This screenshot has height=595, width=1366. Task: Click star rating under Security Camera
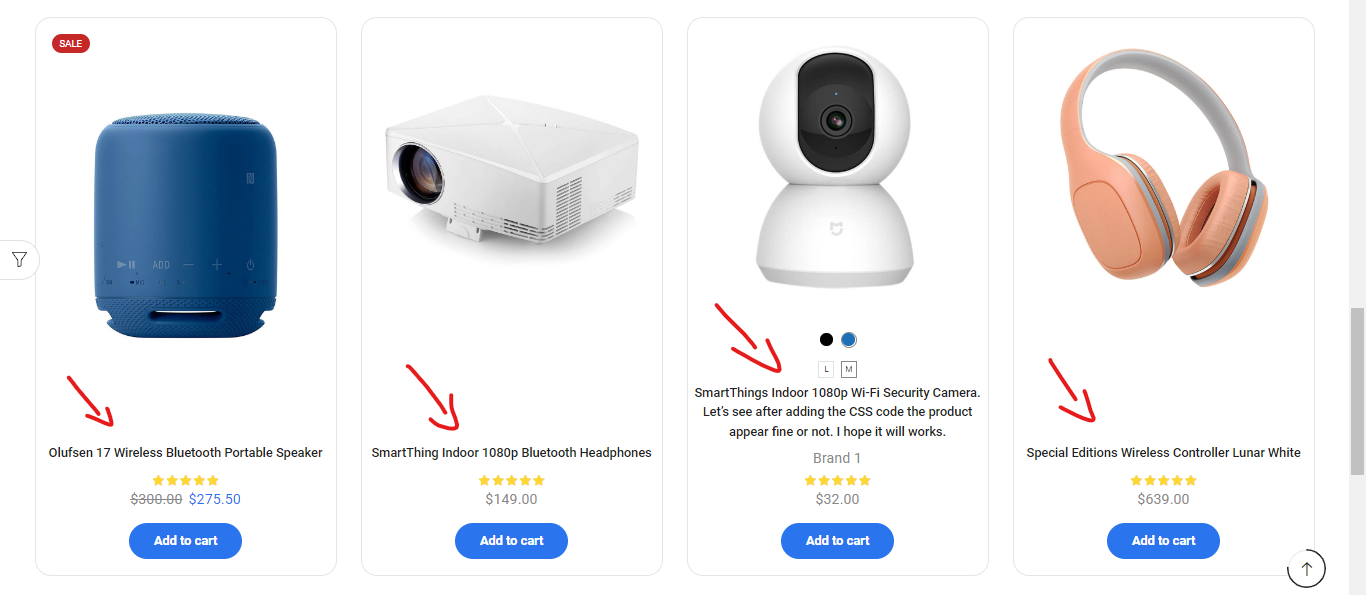(837, 480)
